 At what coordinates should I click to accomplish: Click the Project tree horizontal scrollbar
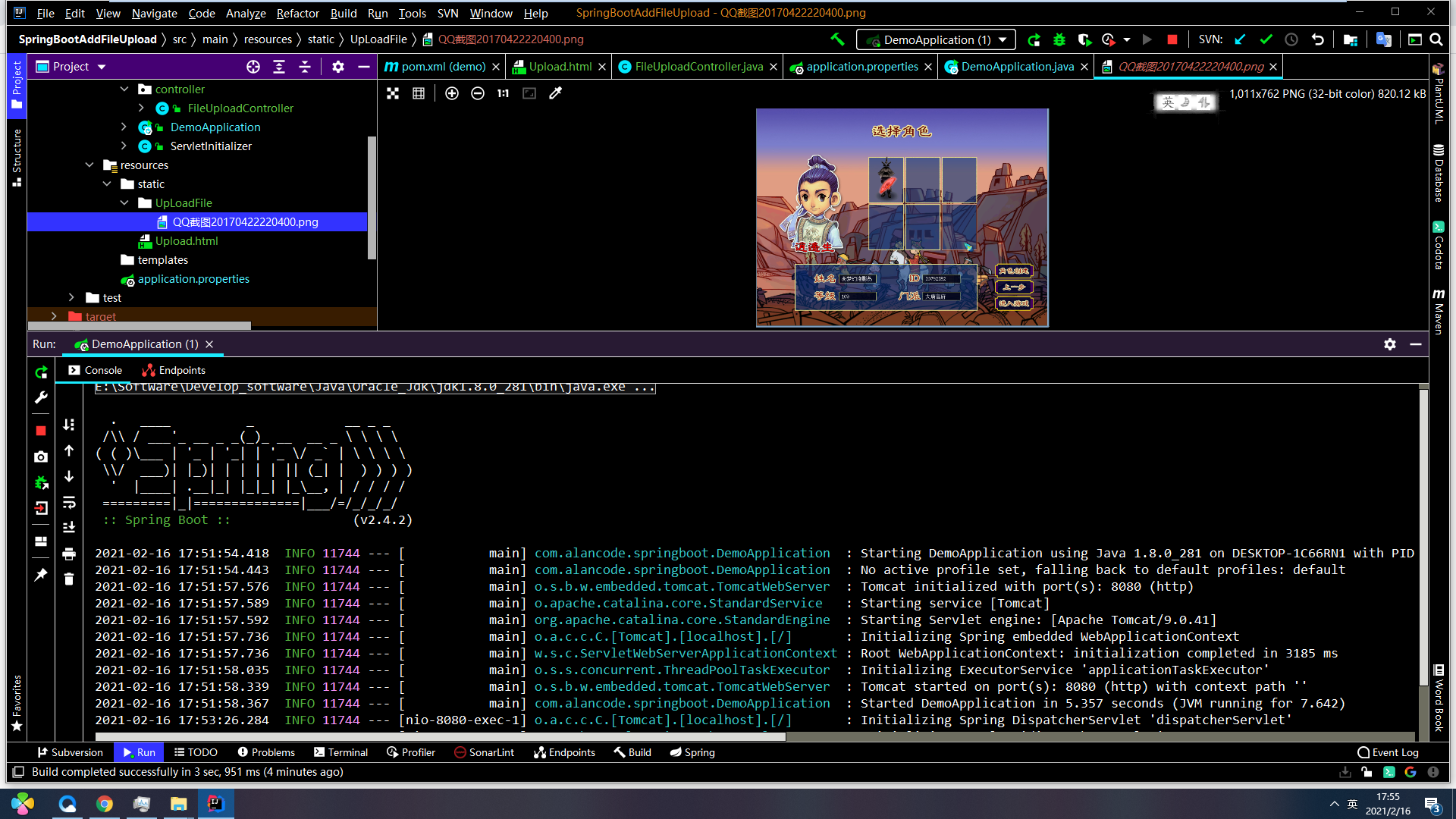(x=139, y=326)
